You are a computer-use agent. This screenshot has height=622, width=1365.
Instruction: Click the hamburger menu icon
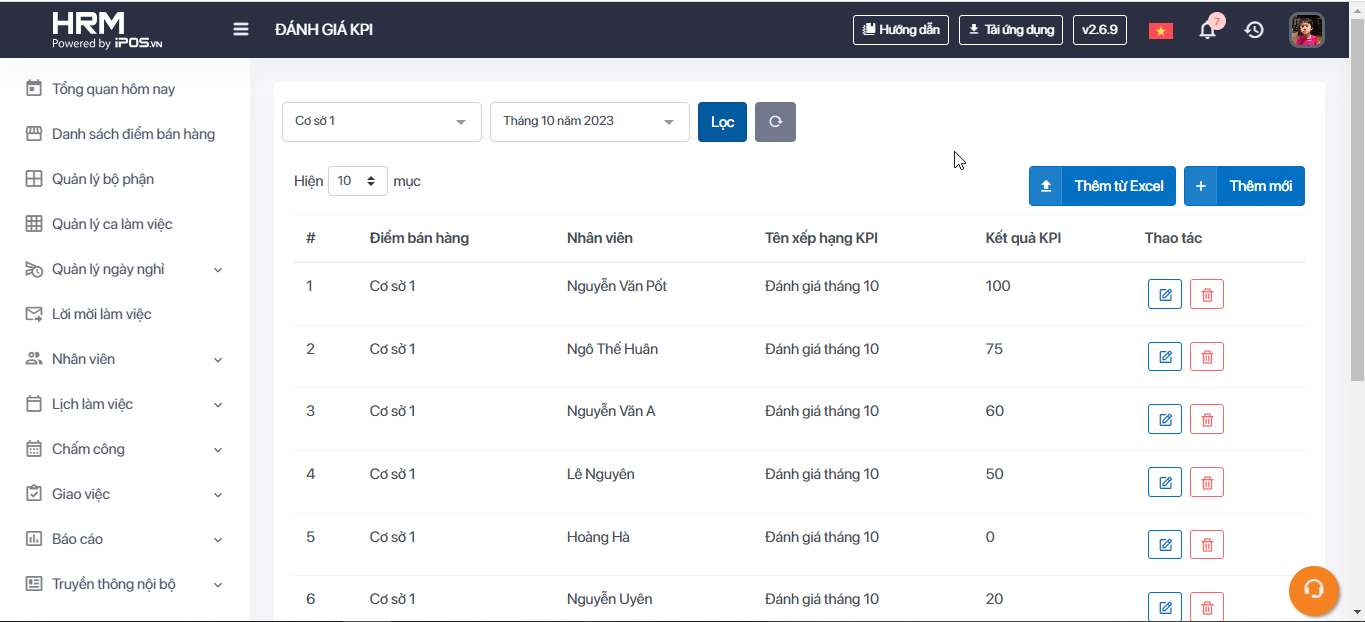pos(241,29)
